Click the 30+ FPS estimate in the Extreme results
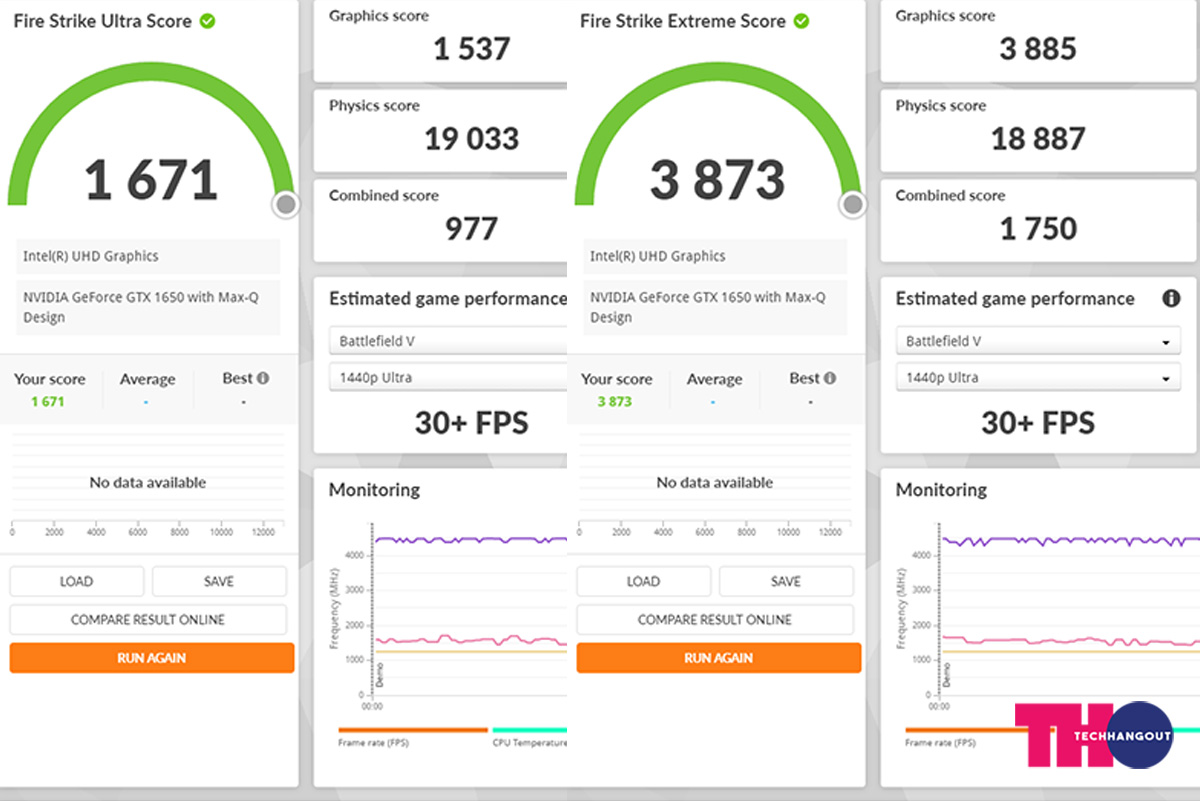1200x801 pixels. [1038, 423]
